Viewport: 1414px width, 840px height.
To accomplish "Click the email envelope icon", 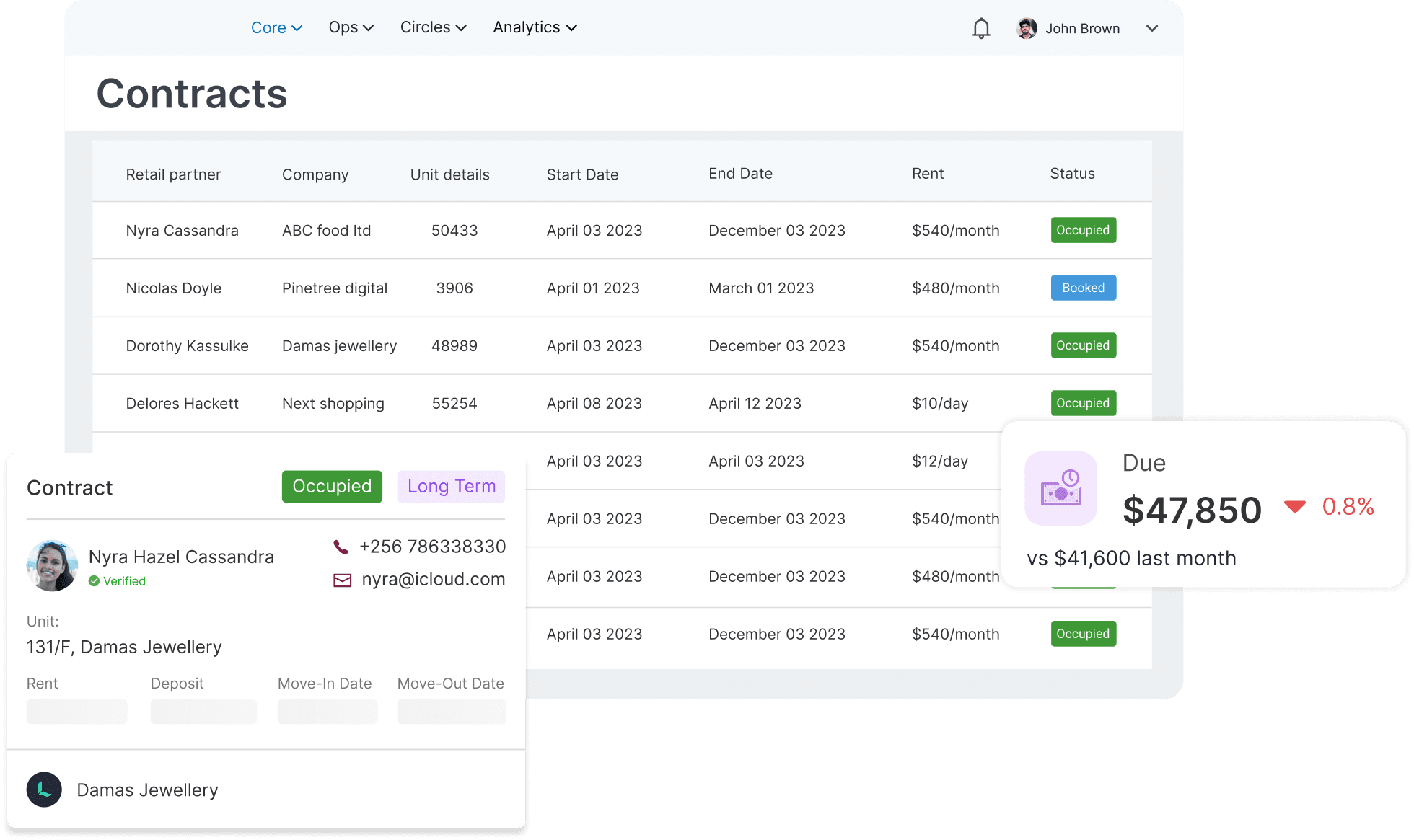I will coord(342,580).
